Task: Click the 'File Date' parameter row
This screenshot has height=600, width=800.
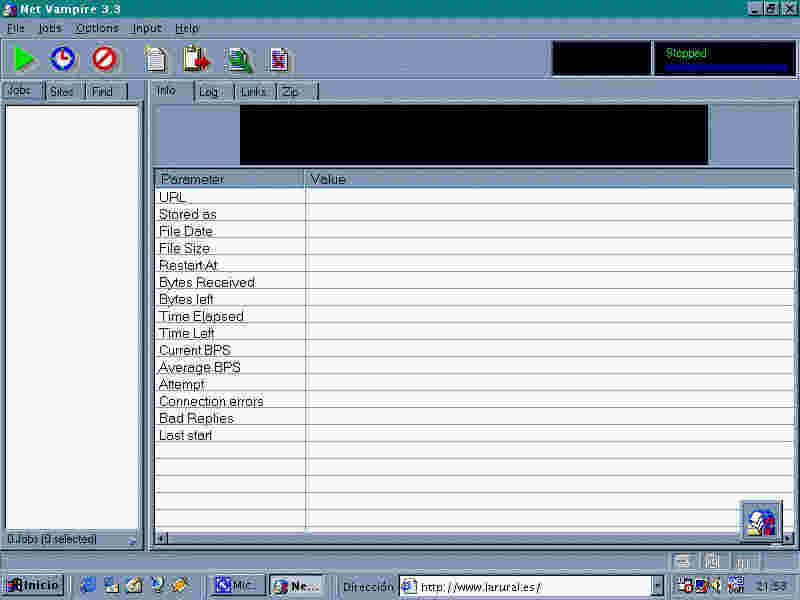Action: (x=474, y=231)
